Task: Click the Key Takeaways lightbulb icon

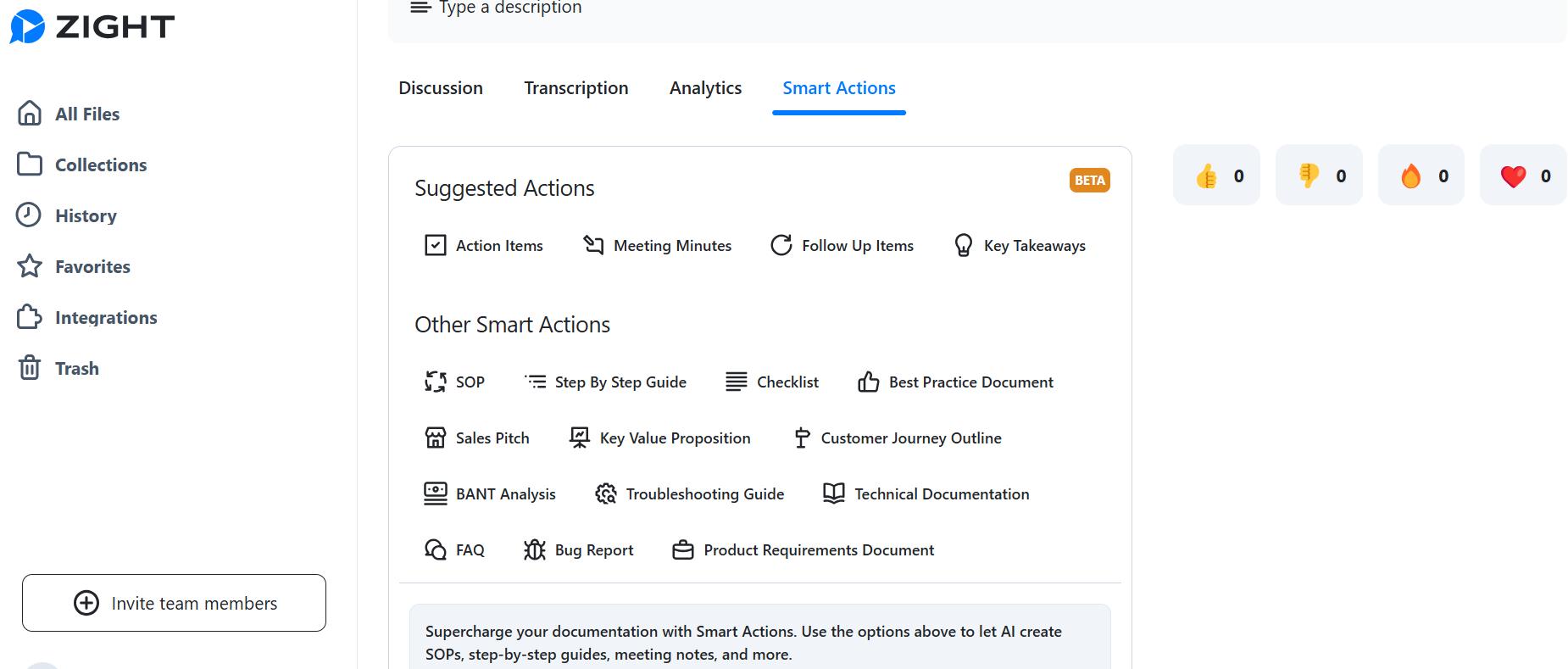Action: pos(964,245)
